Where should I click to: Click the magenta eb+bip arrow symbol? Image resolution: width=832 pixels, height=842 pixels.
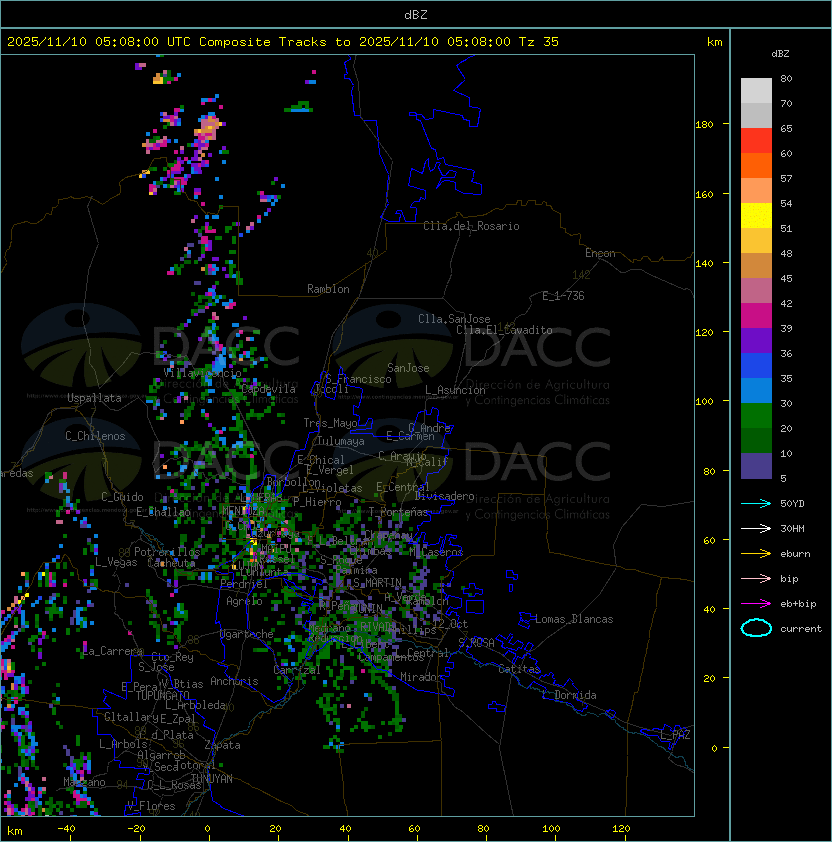[x=756, y=604]
